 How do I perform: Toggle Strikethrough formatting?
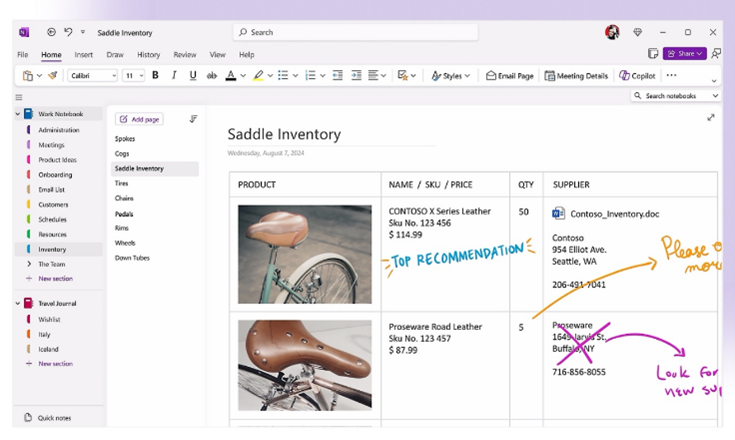click(212, 75)
